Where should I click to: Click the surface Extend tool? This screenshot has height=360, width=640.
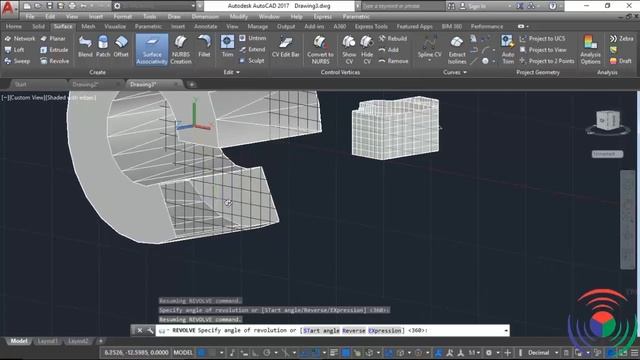coord(252,49)
